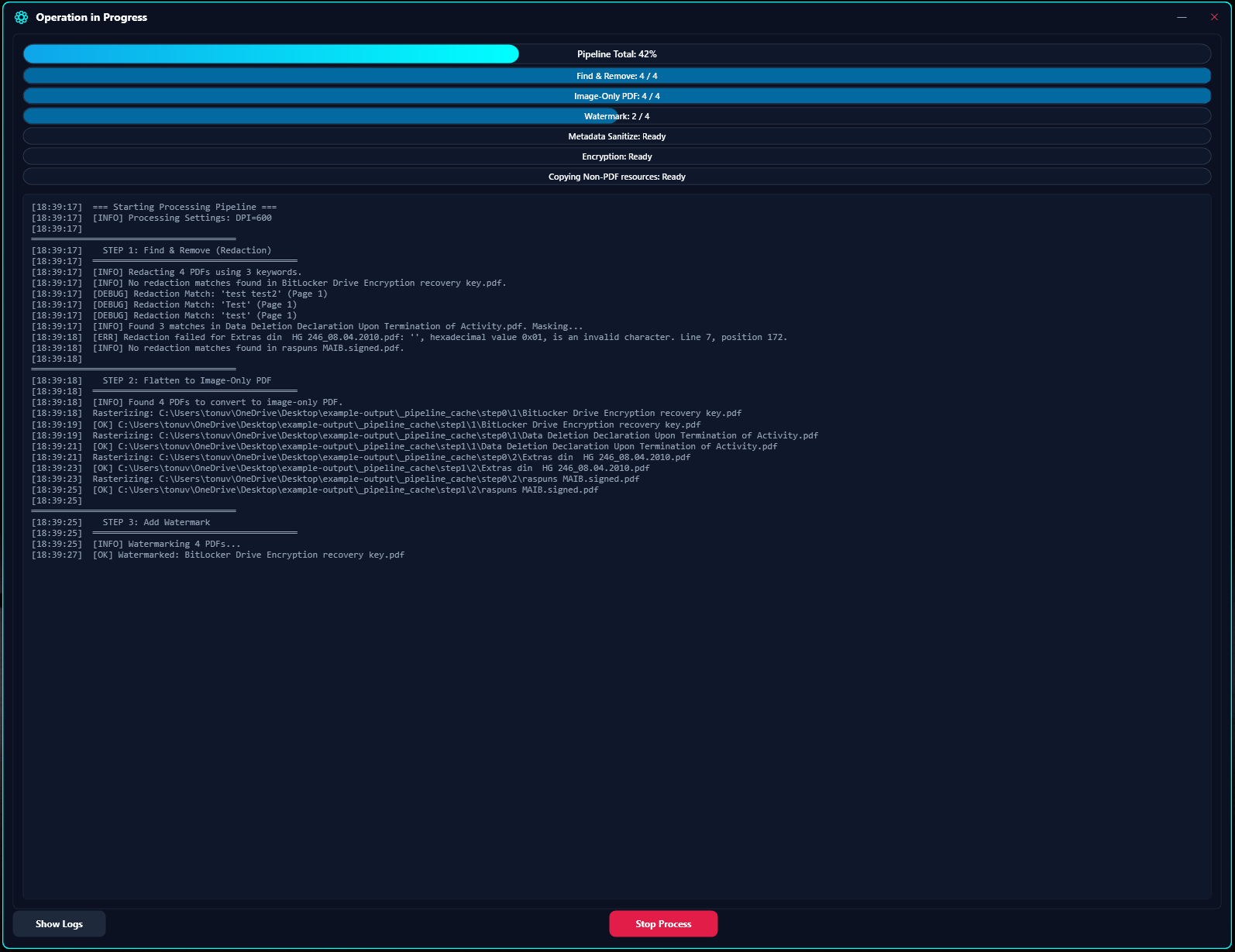Click 'Found 3 matches in Data Deletion Declaration' line
Viewport: 1235px width, 952px height.
(x=308, y=326)
